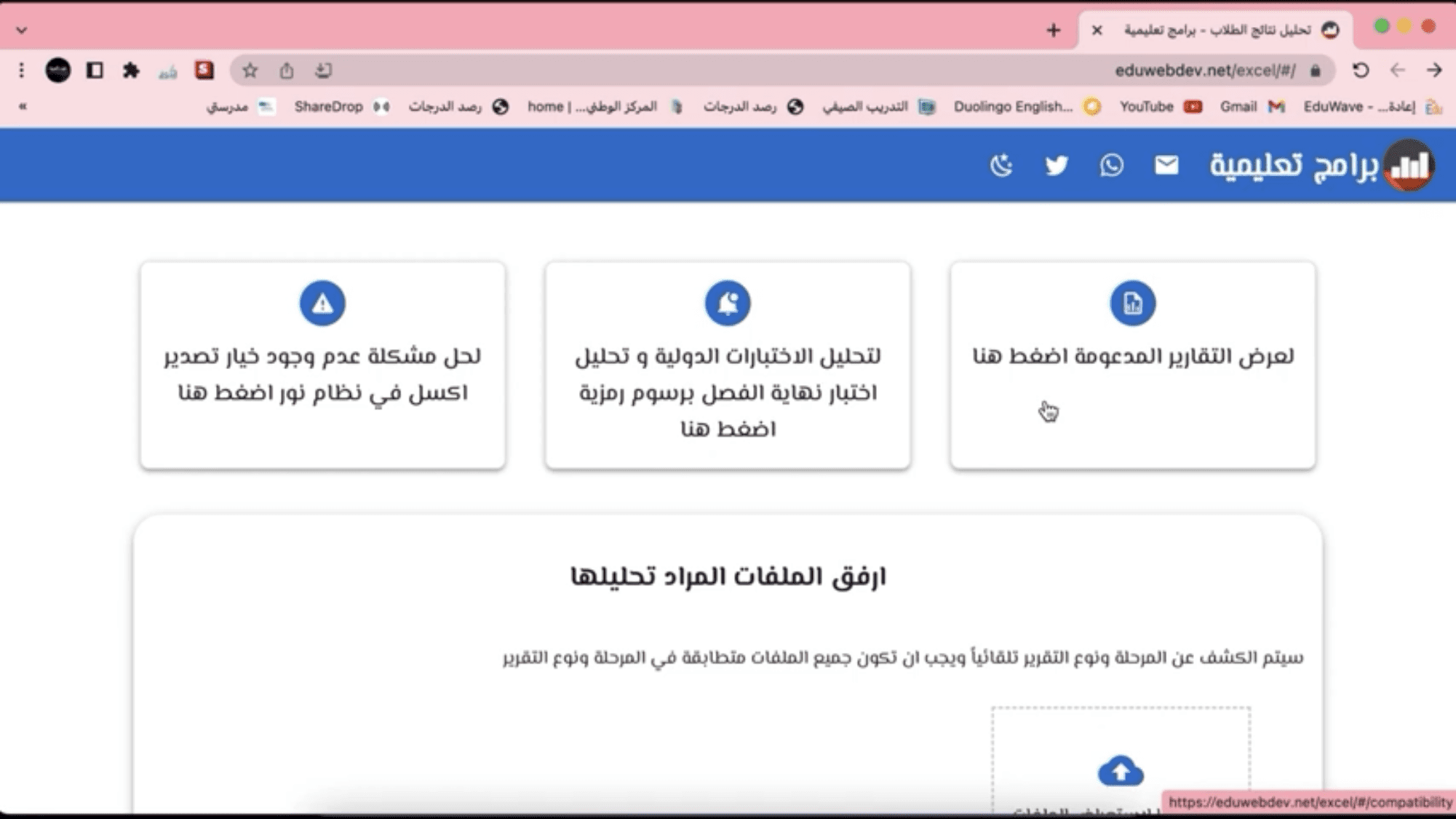Click the cloud upload icon

(x=1121, y=771)
